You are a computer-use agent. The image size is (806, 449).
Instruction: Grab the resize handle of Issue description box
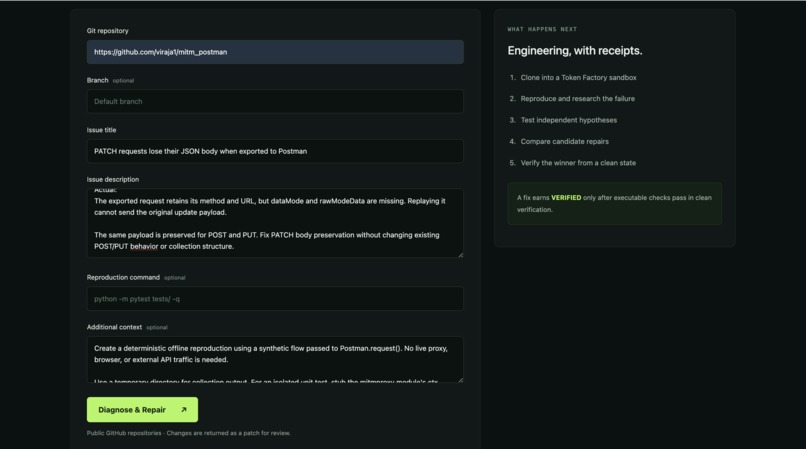pyautogui.click(x=461, y=255)
